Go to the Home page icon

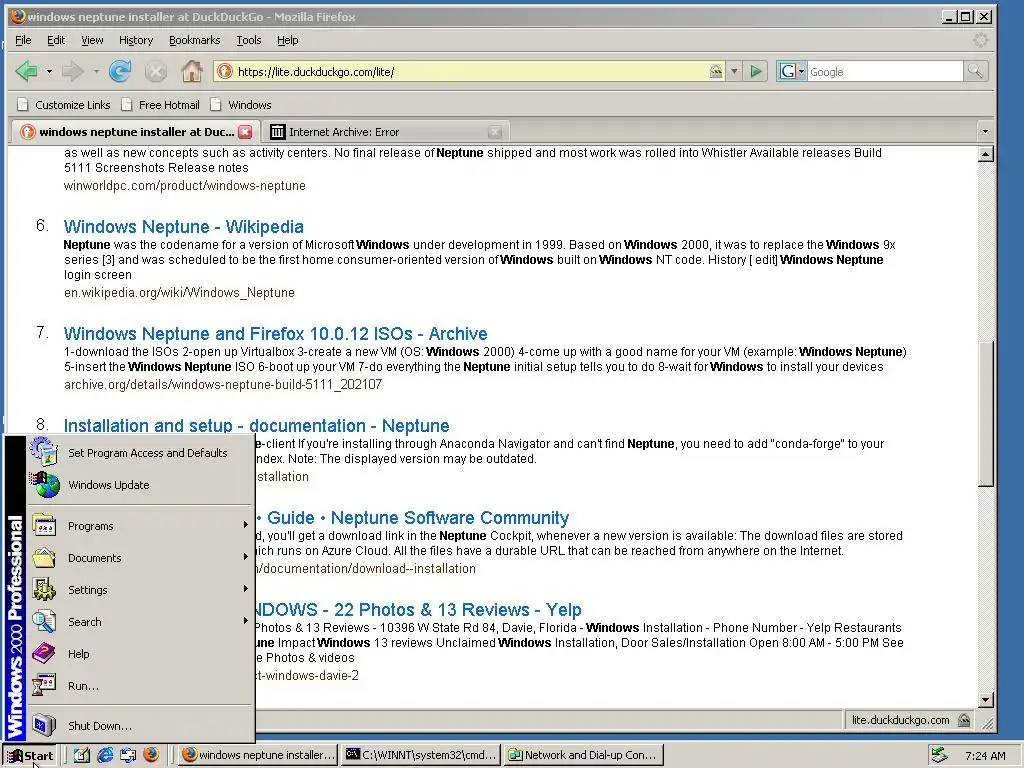tap(191, 71)
